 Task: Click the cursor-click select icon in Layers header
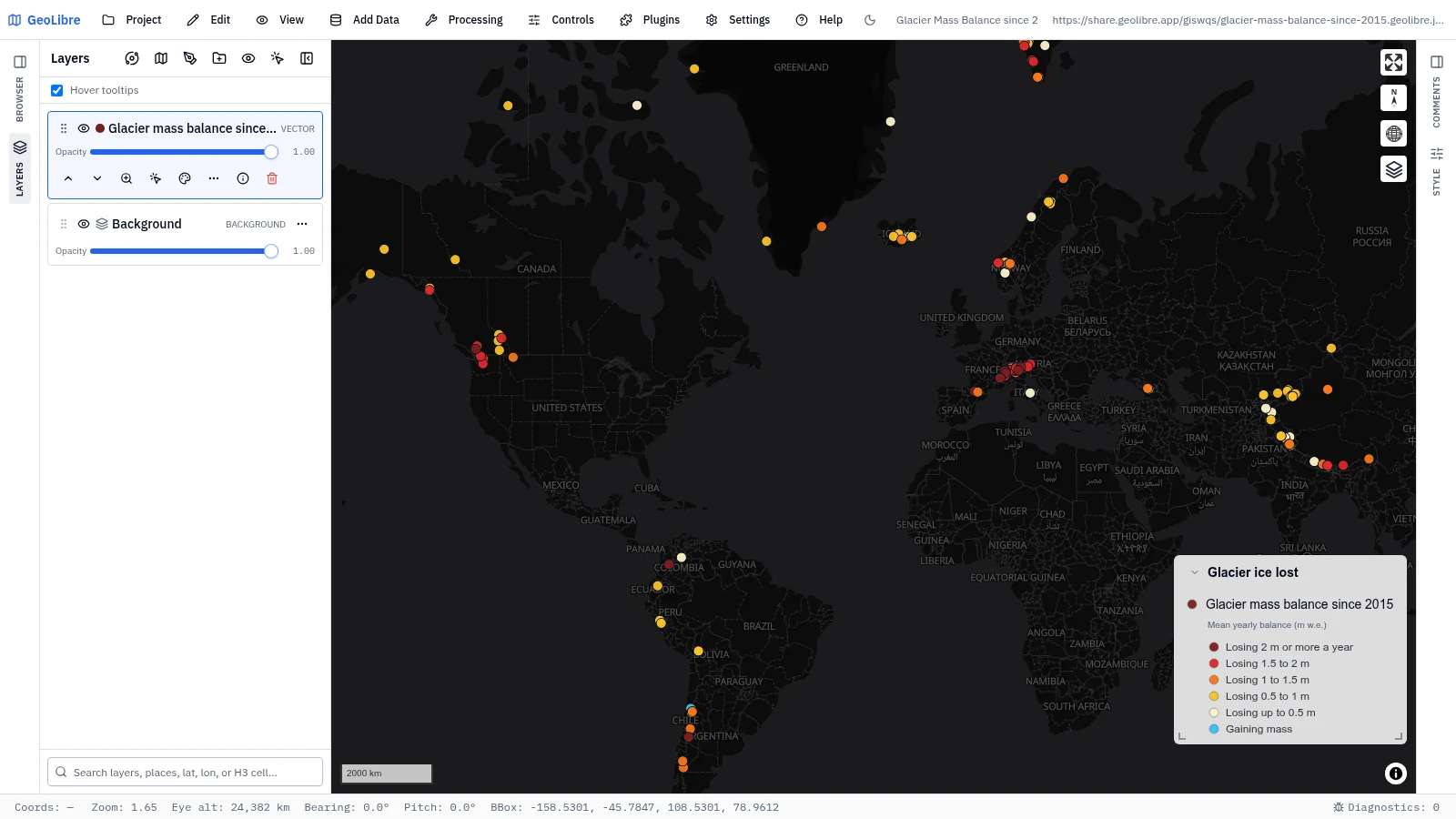click(x=278, y=58)
